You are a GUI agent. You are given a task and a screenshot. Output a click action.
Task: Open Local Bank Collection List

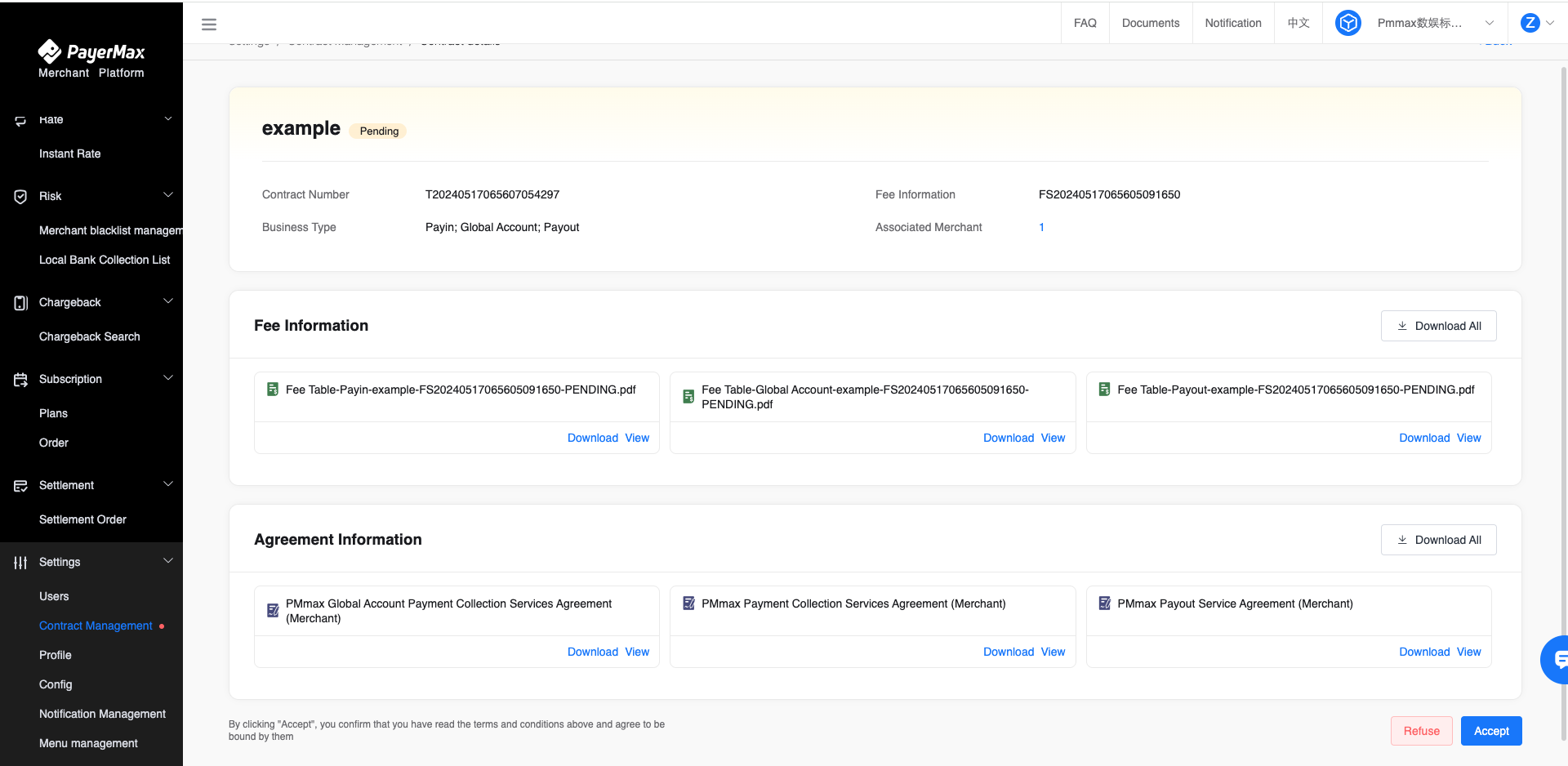pos(105,260)
